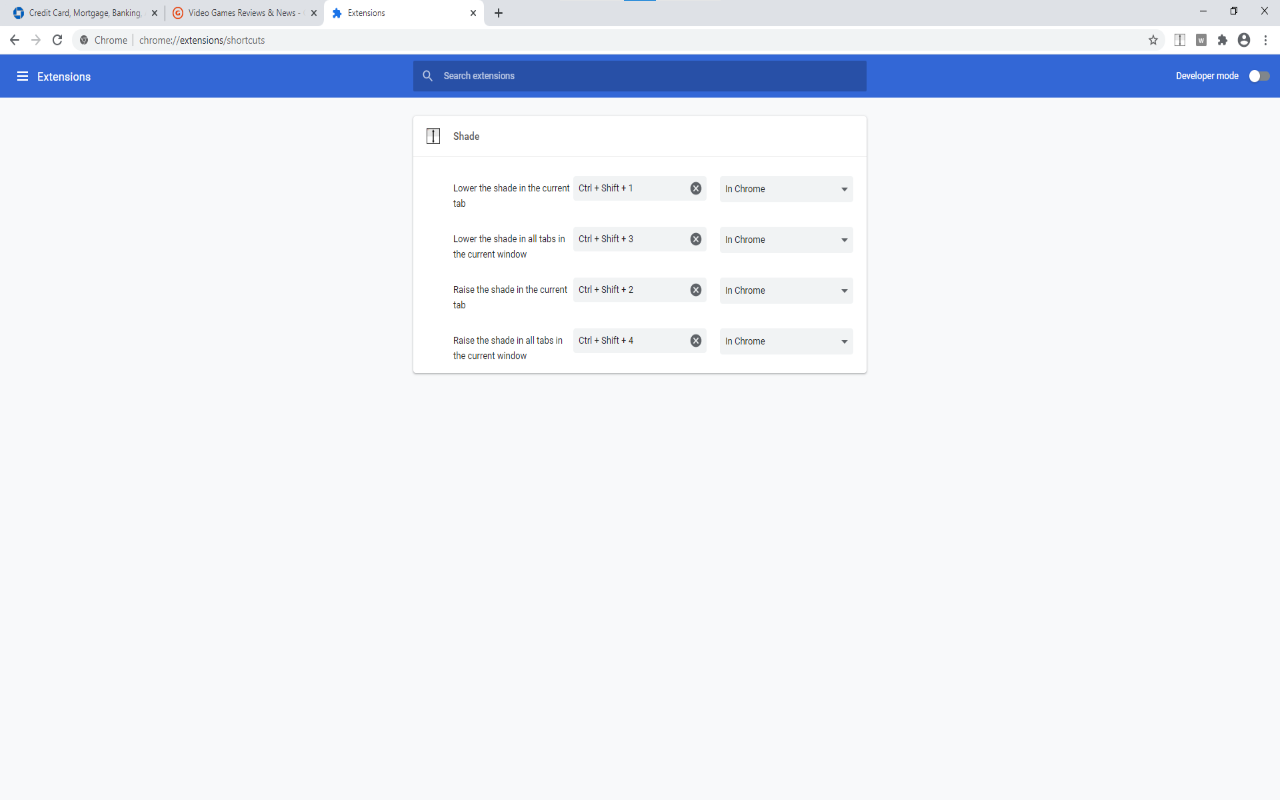Clear the Ctrl + Shift + 1 shortcut
Viewport: 1280px width, 800px height.
tap(696, 188)
